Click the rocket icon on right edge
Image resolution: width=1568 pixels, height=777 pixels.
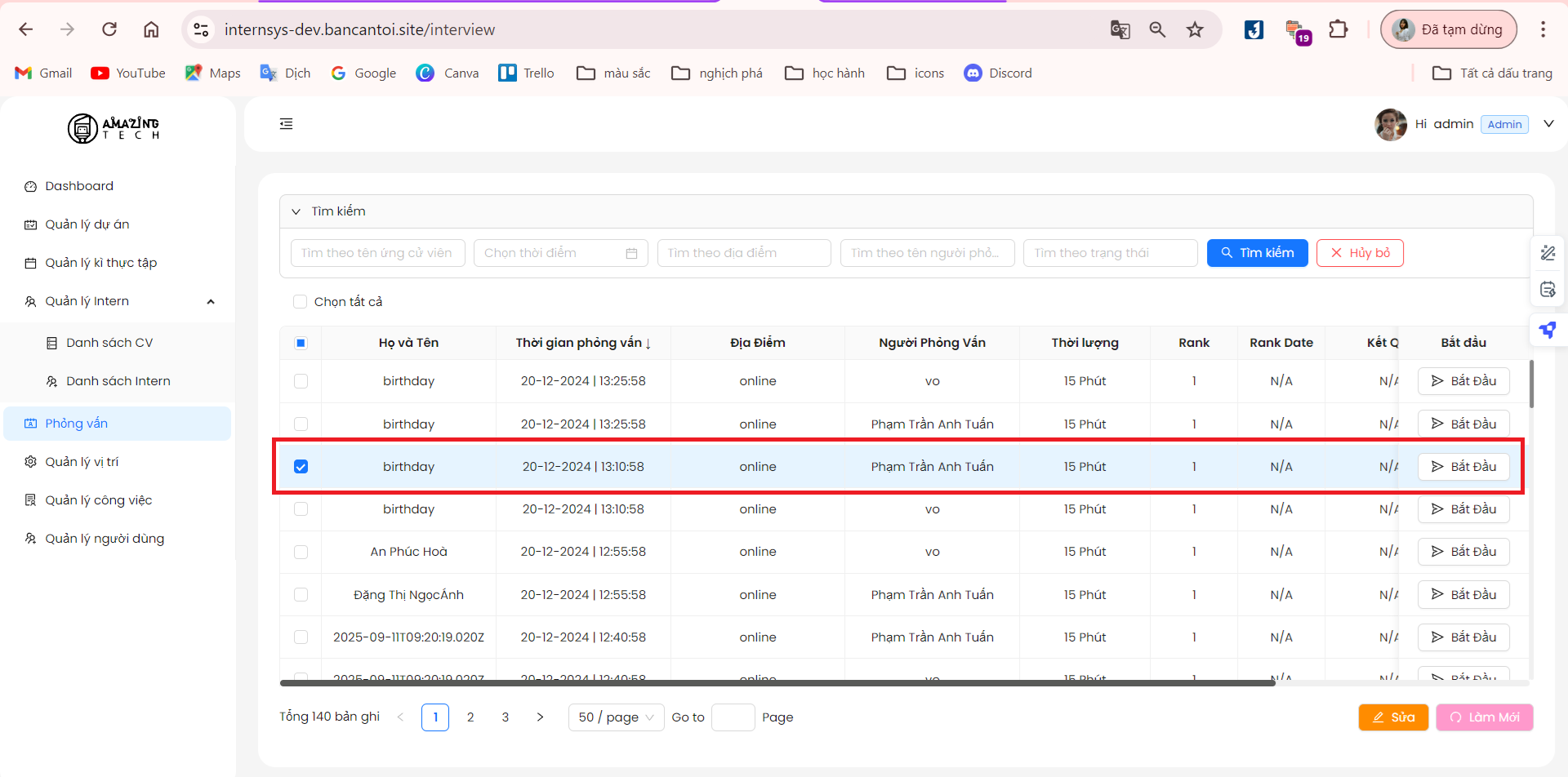pos(1548,330)
